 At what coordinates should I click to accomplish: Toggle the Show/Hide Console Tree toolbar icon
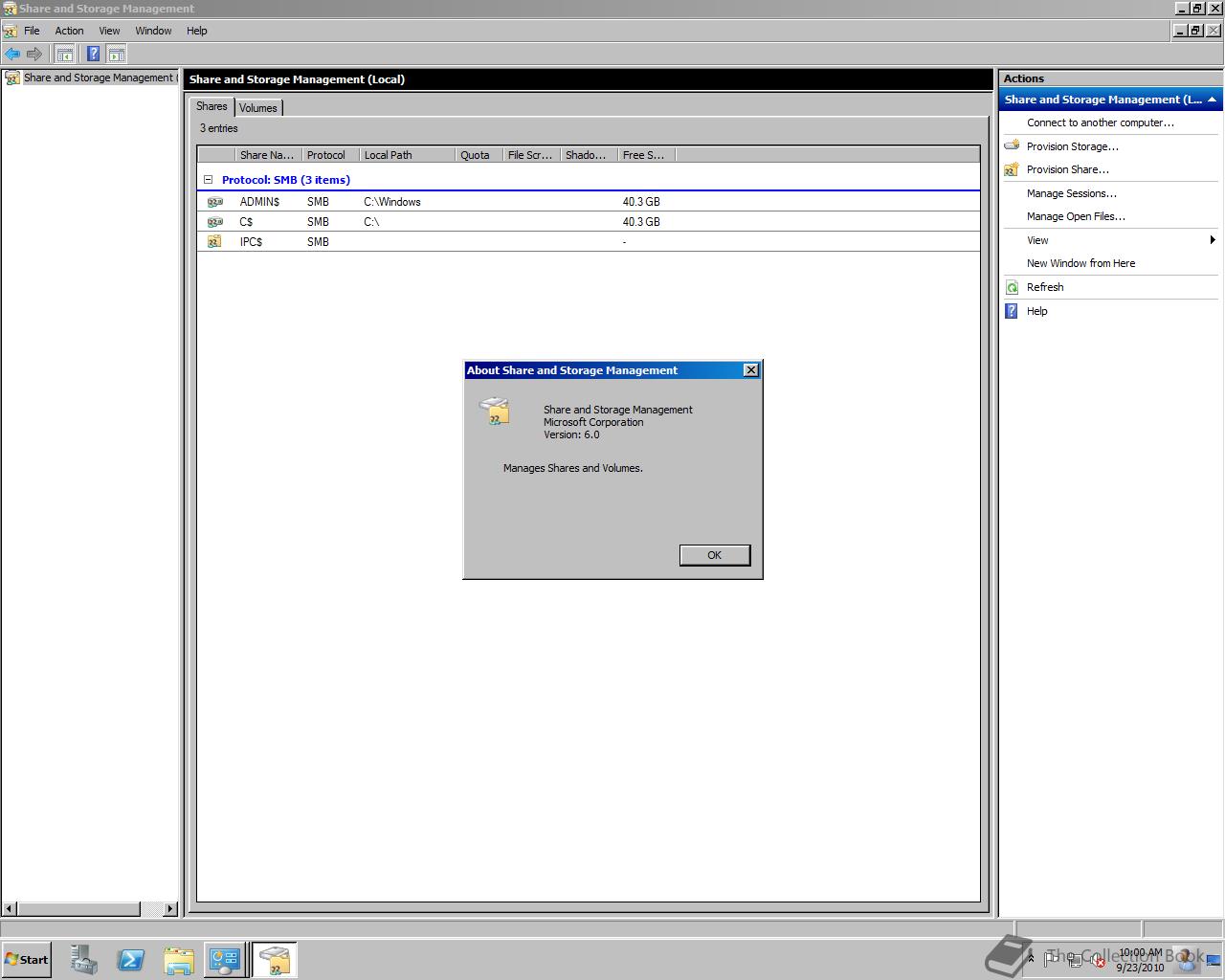click(x=64, y=55)
